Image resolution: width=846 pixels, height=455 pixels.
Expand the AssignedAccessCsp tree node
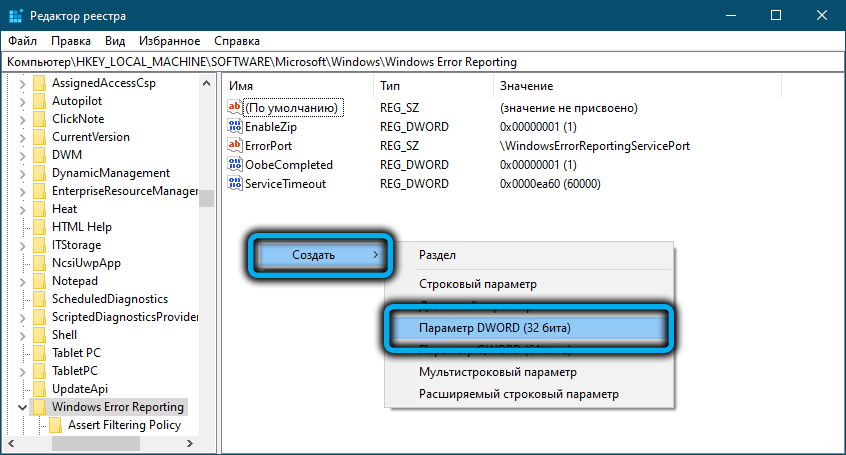[22, 83]
